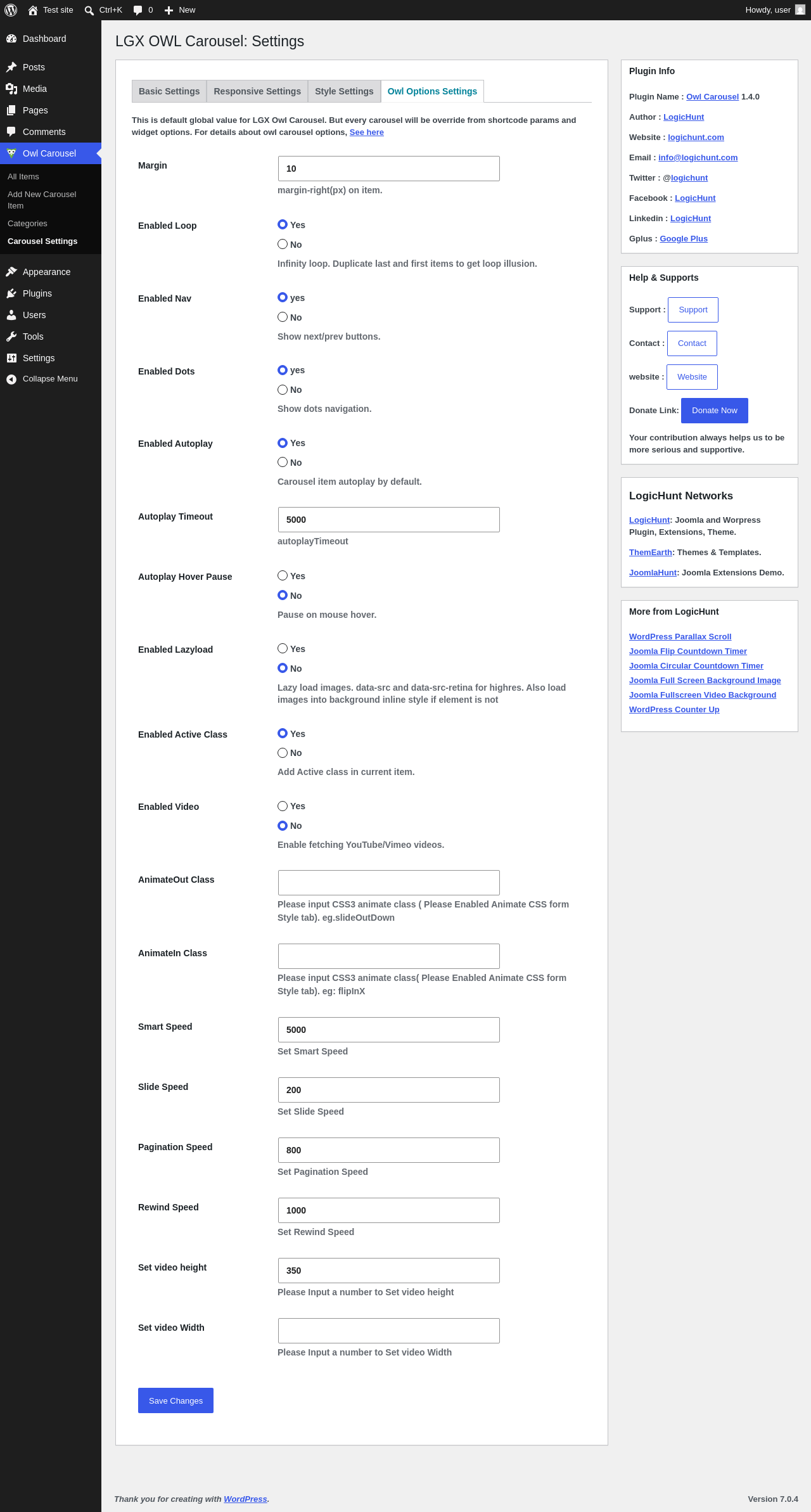The width and height of the screenshot is (811, 1512).
Task: Click the Appearance paintbrush icon
Action: click(x=11, y=272)
